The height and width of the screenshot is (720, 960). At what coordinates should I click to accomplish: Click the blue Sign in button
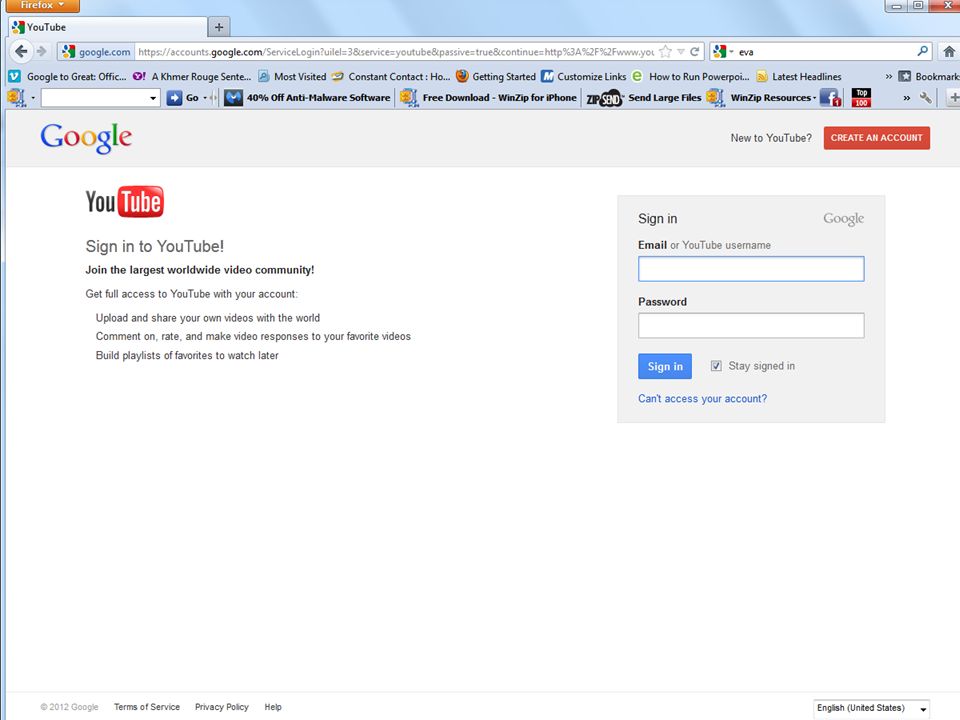(665, 366)
